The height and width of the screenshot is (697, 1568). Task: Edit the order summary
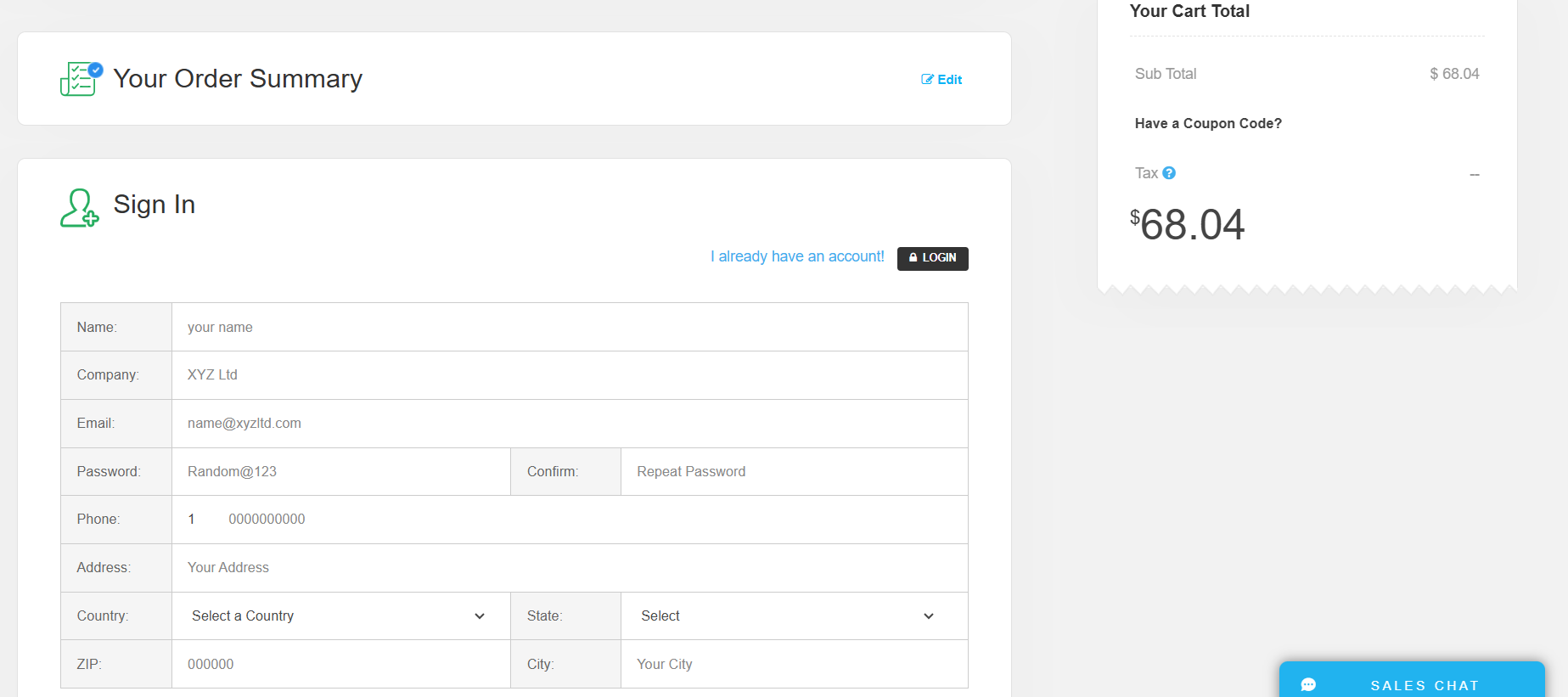[x=941, y=80]
